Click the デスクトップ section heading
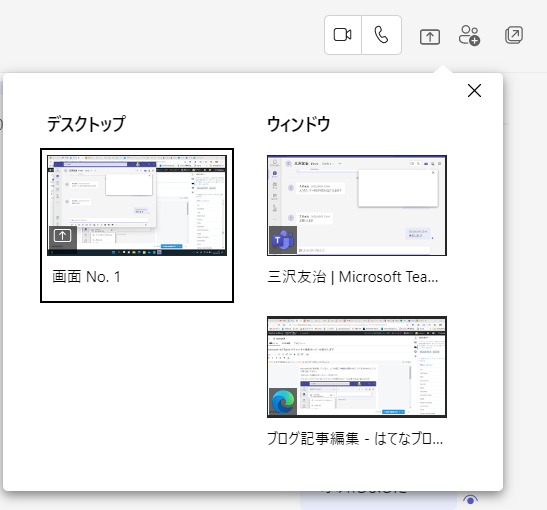Viewport: 547px width, 510px height. [x=86, y=124]
